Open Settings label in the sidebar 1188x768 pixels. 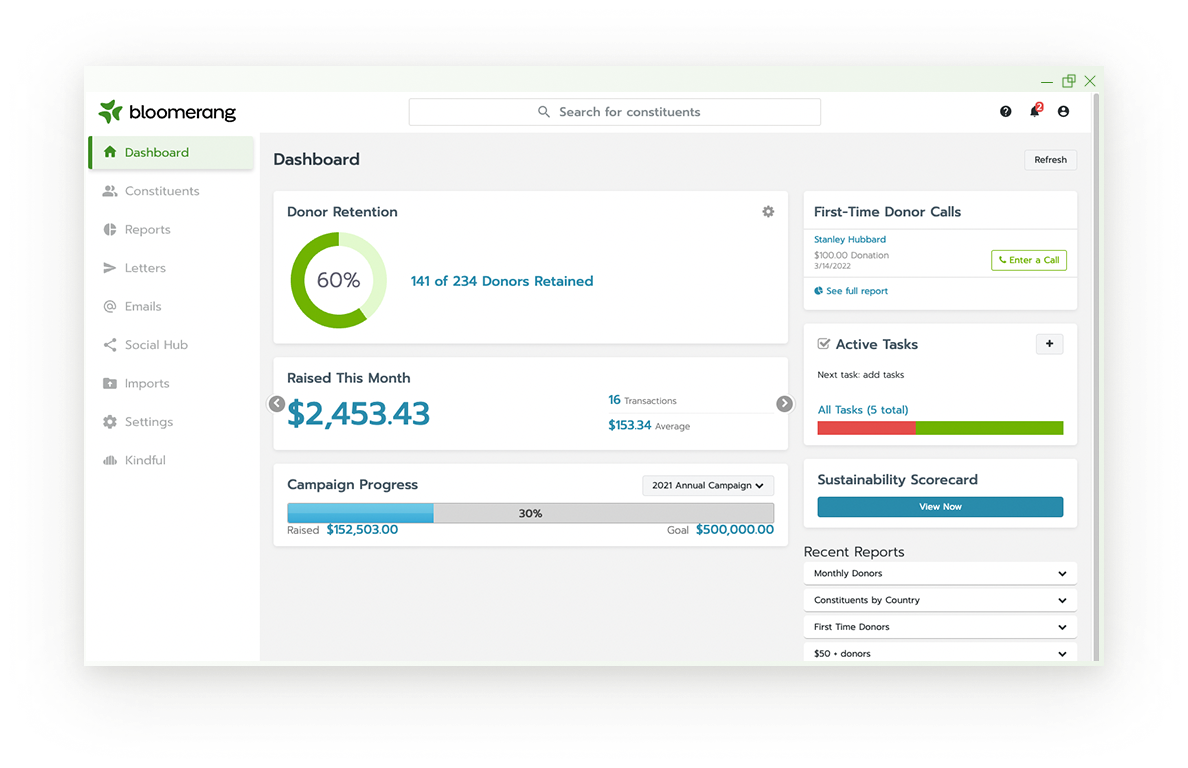[x=148, y=422]
